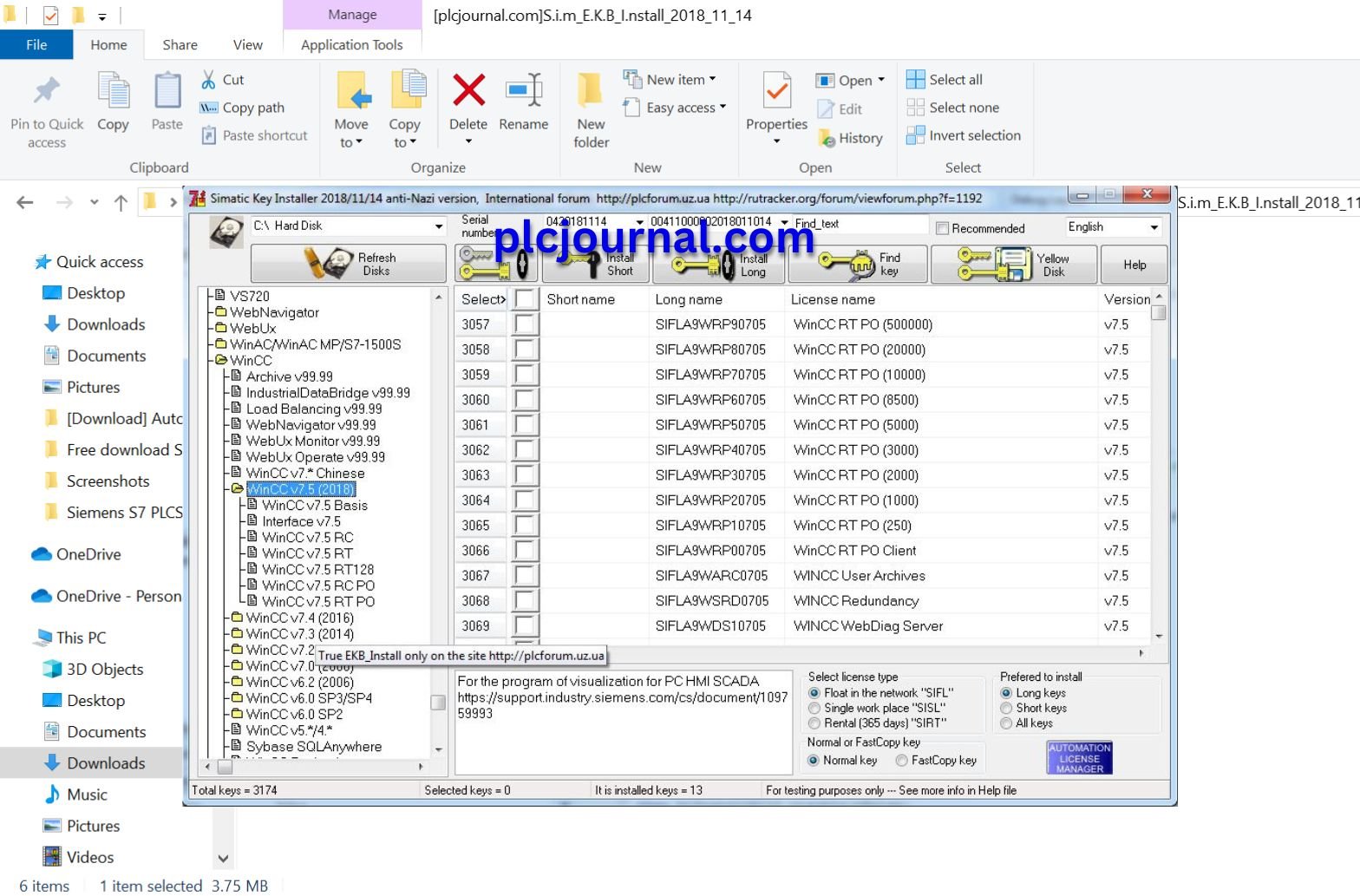Open the File tab in Explorer
The image size is (1360, 896).
(36, 45)
